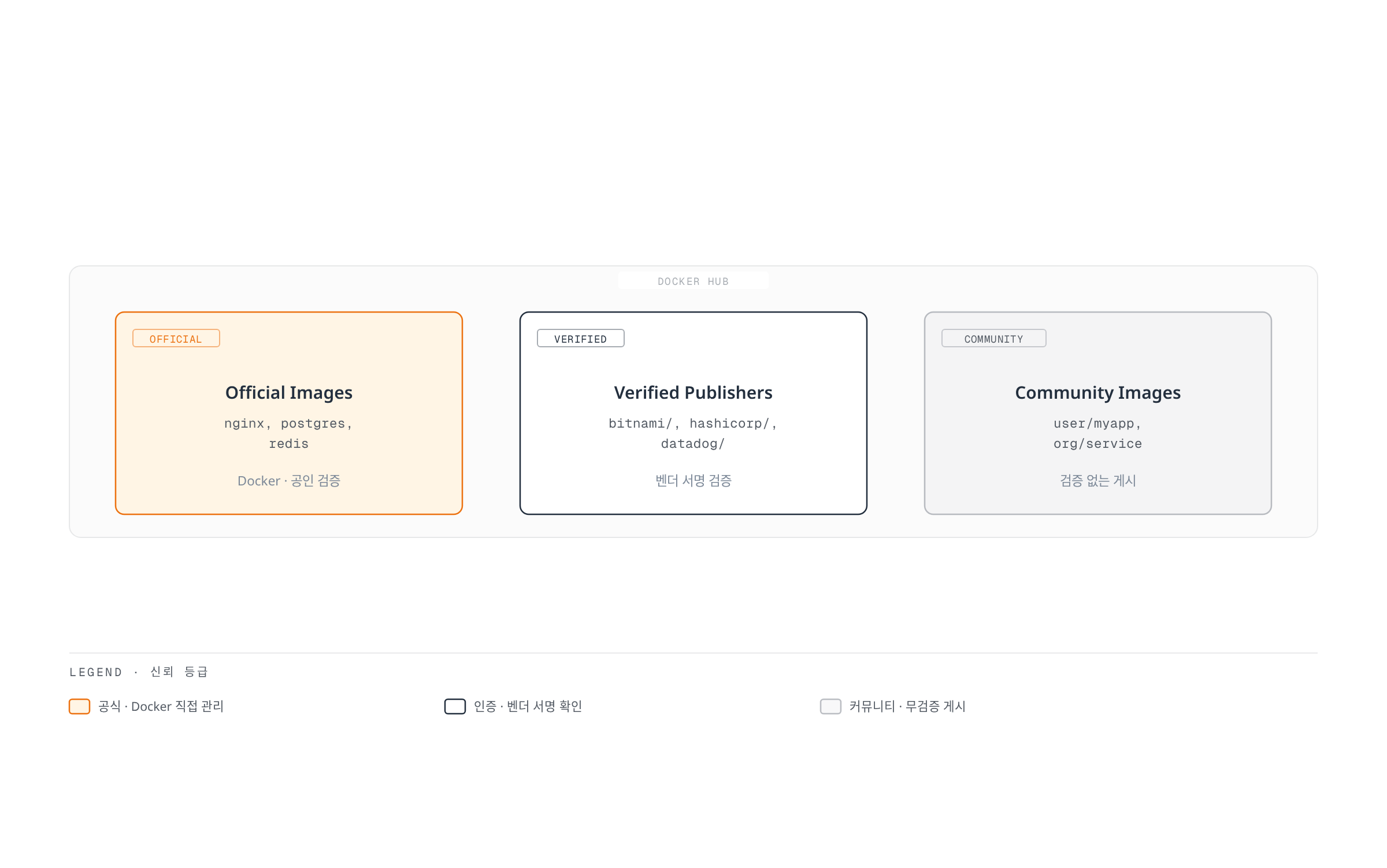Click the 'nginx, postgres, redis' example text
Image resolution: width=1387 pixels, height=868 pixels.
point(289,433)
